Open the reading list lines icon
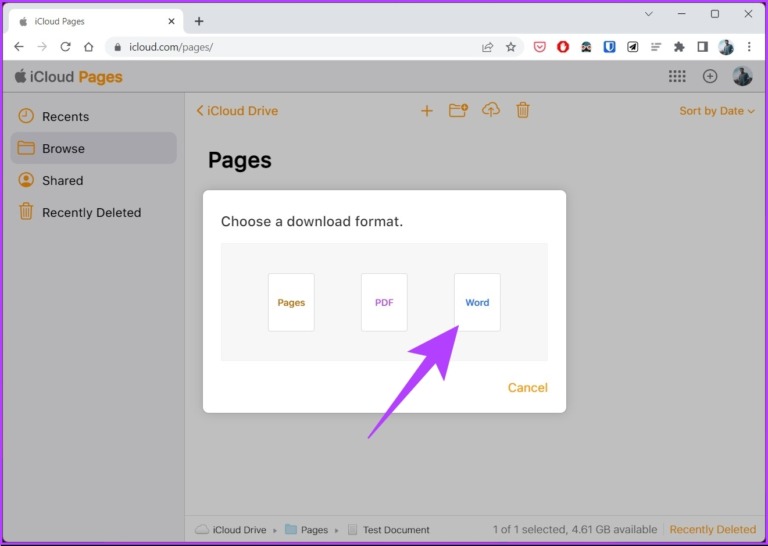This screenshot has height=546, width=768. 656,47
